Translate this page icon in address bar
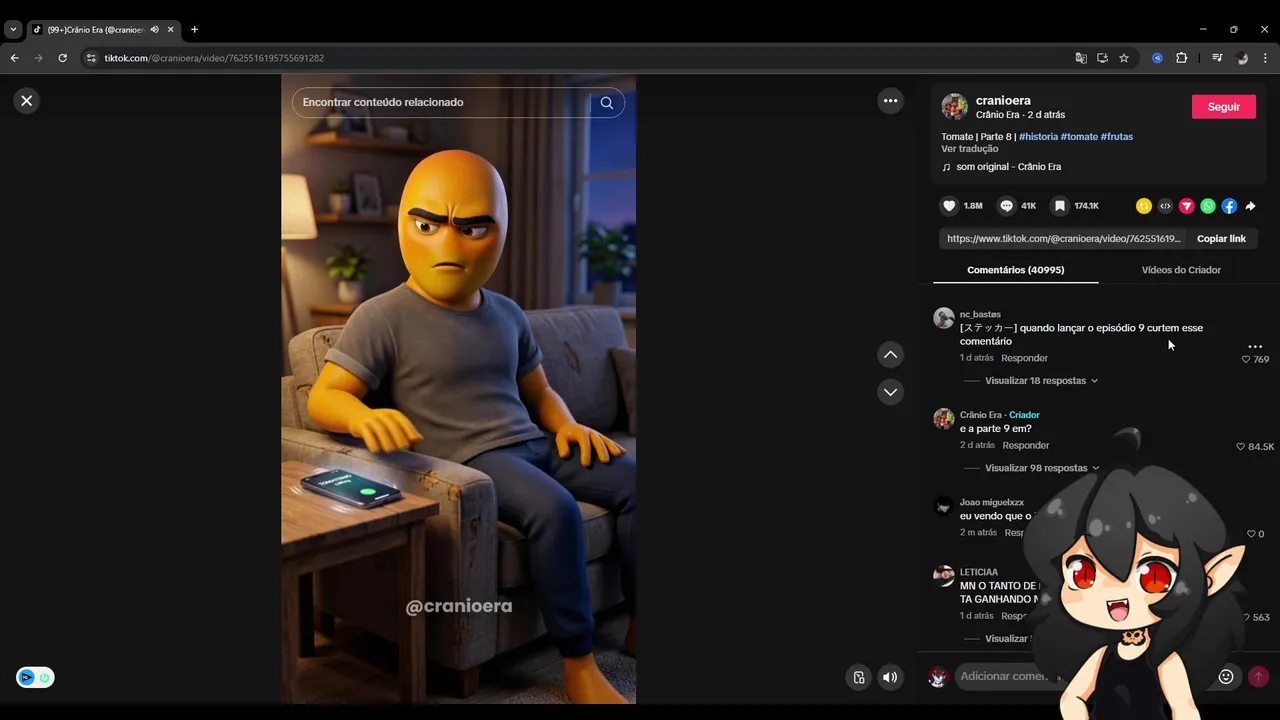The height and width of the screenshot is (720, 1280). 1081,58
